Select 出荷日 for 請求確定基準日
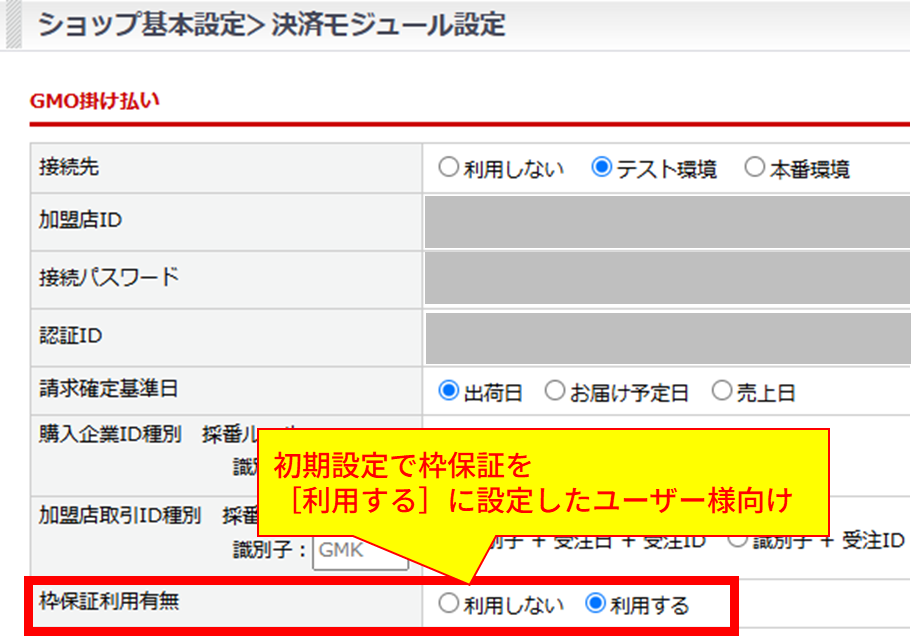Image resolution: width=911 pixels, height=641 pixels. (x=449, y=391)
